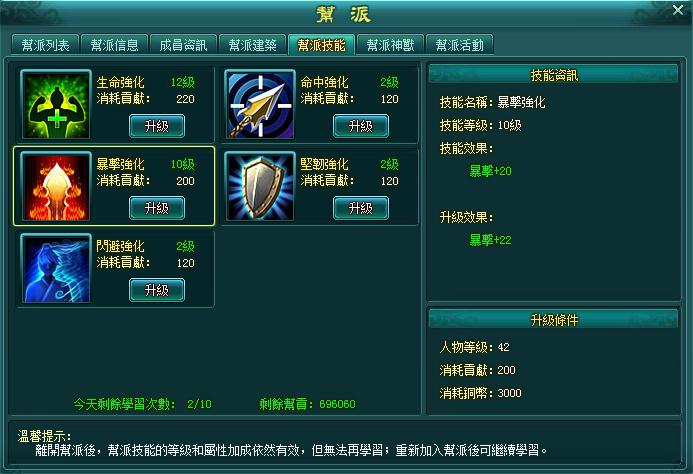This screenshot has width=693, height=474.
Task: Open the 幫派信息 tab
Action: [x=114, y=45]
